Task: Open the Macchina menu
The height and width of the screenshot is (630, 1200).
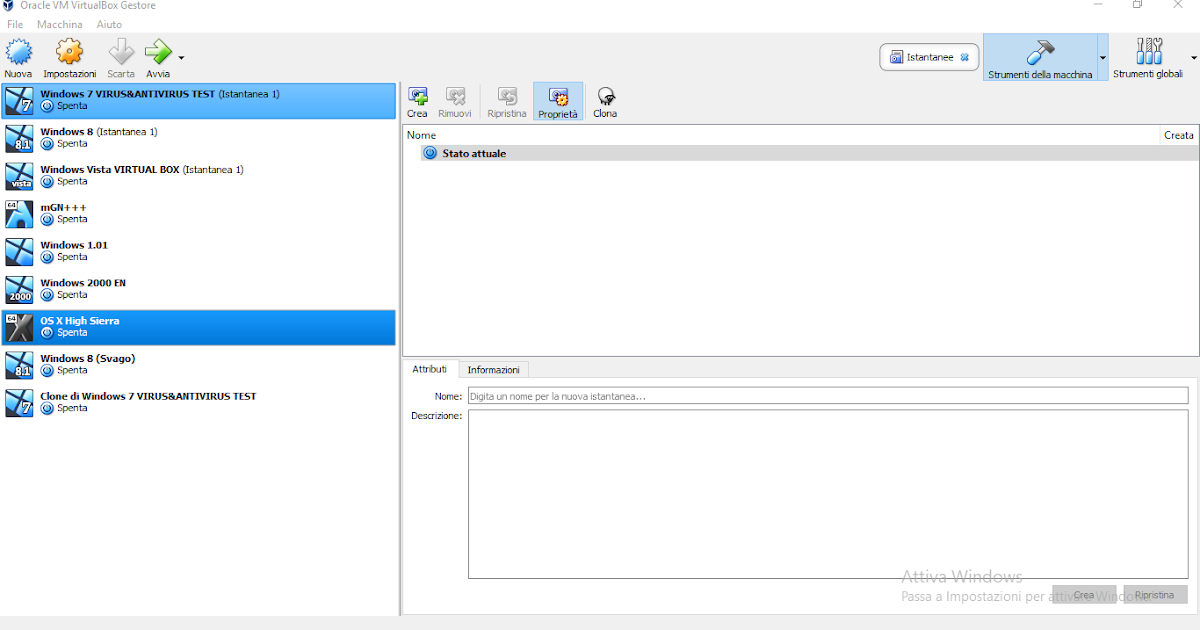Action: 59,24
